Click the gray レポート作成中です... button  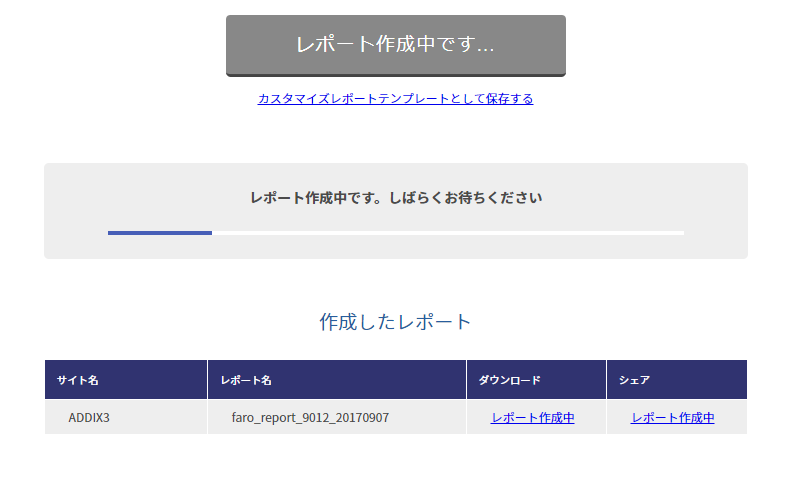pos(395,46)
